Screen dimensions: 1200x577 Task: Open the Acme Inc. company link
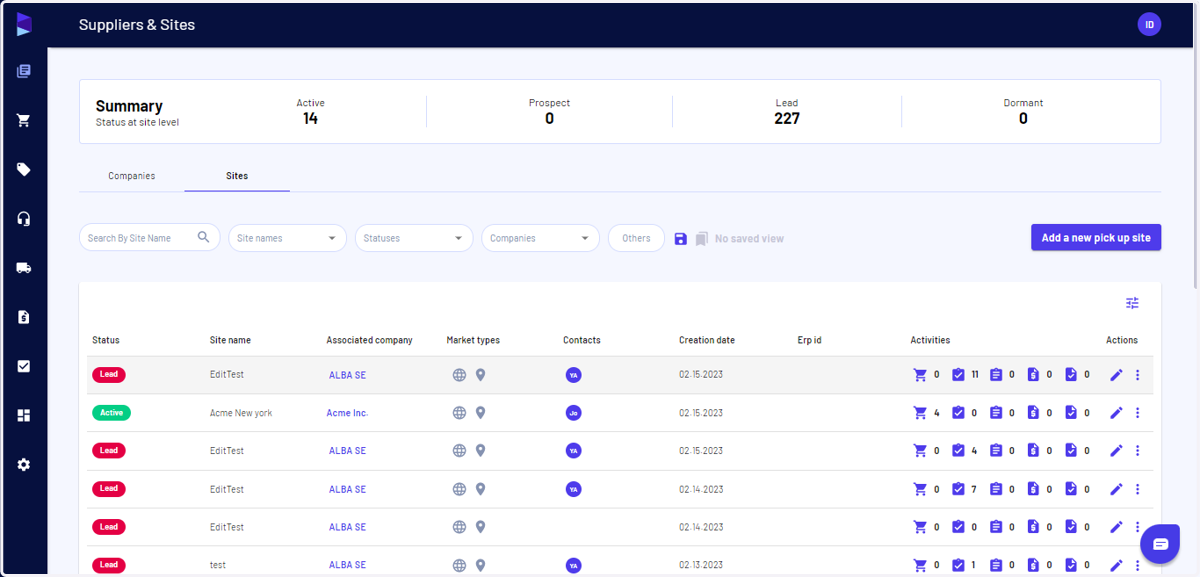pyautogui.click(x=347, y=413)
